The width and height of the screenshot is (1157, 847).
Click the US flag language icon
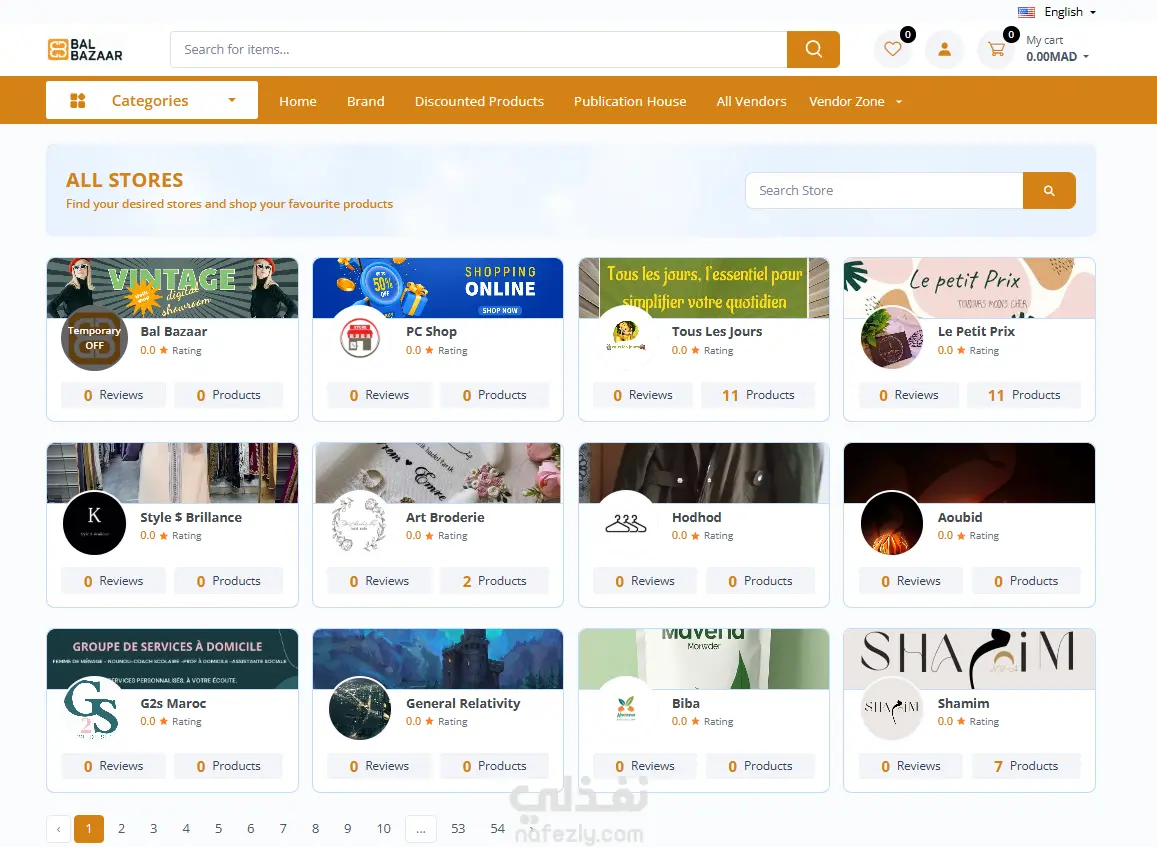point(1026,12)
